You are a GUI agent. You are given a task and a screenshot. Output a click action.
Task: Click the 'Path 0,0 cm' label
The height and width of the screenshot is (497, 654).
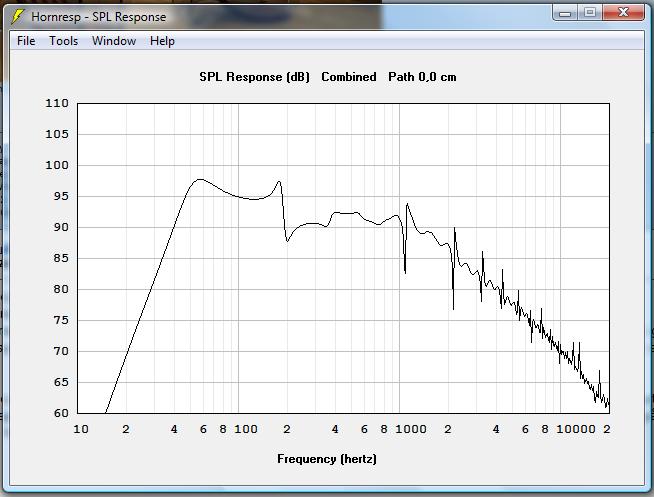422,77
